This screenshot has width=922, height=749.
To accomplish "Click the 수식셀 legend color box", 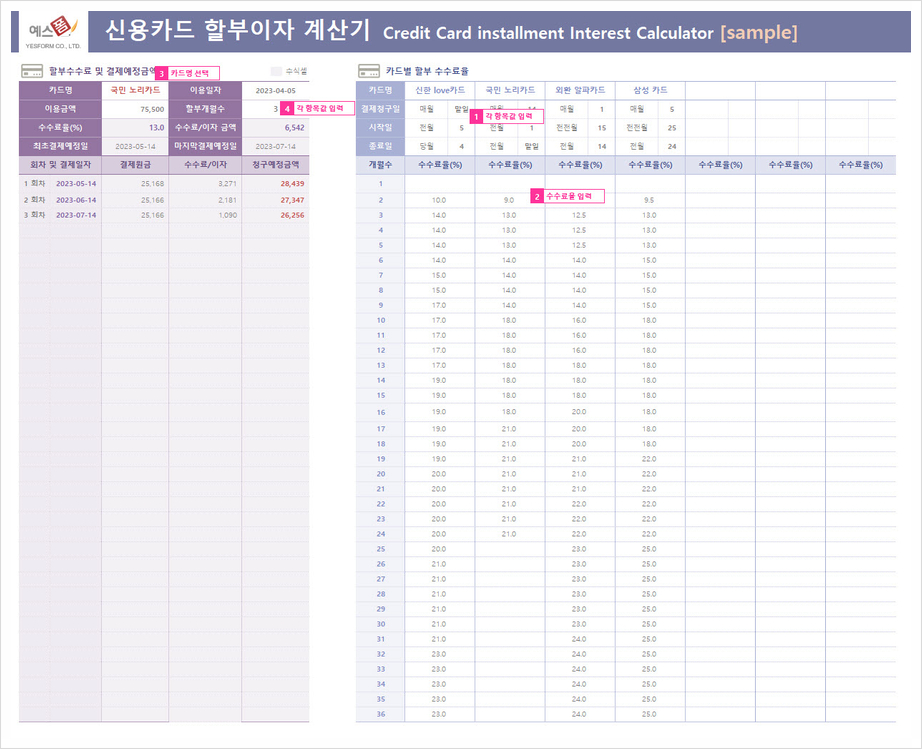I will 276,71.
